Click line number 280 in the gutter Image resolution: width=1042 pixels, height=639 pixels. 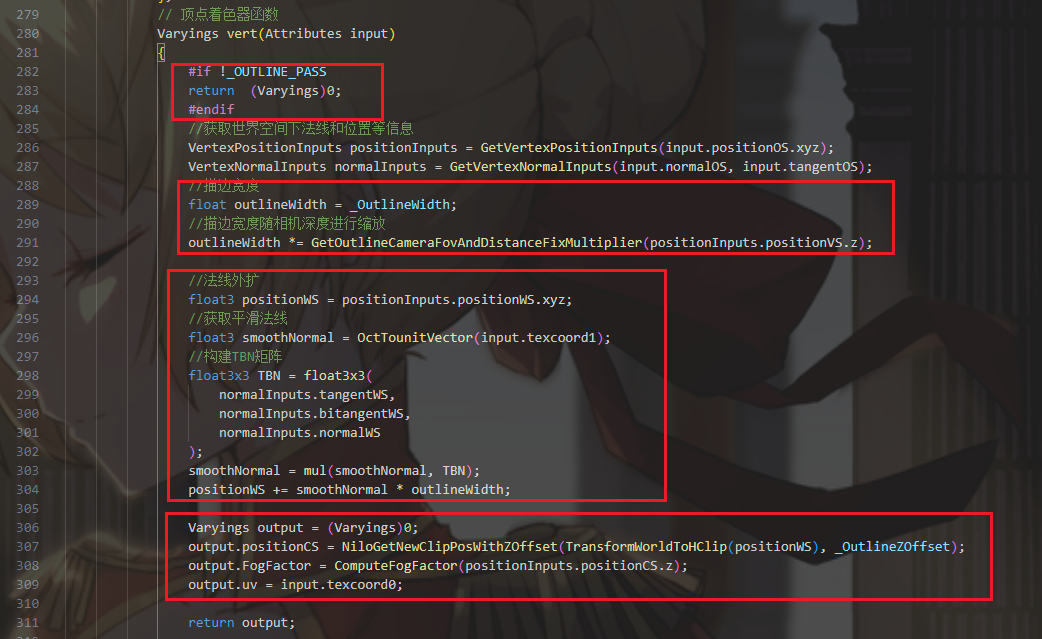coord(27,33)
